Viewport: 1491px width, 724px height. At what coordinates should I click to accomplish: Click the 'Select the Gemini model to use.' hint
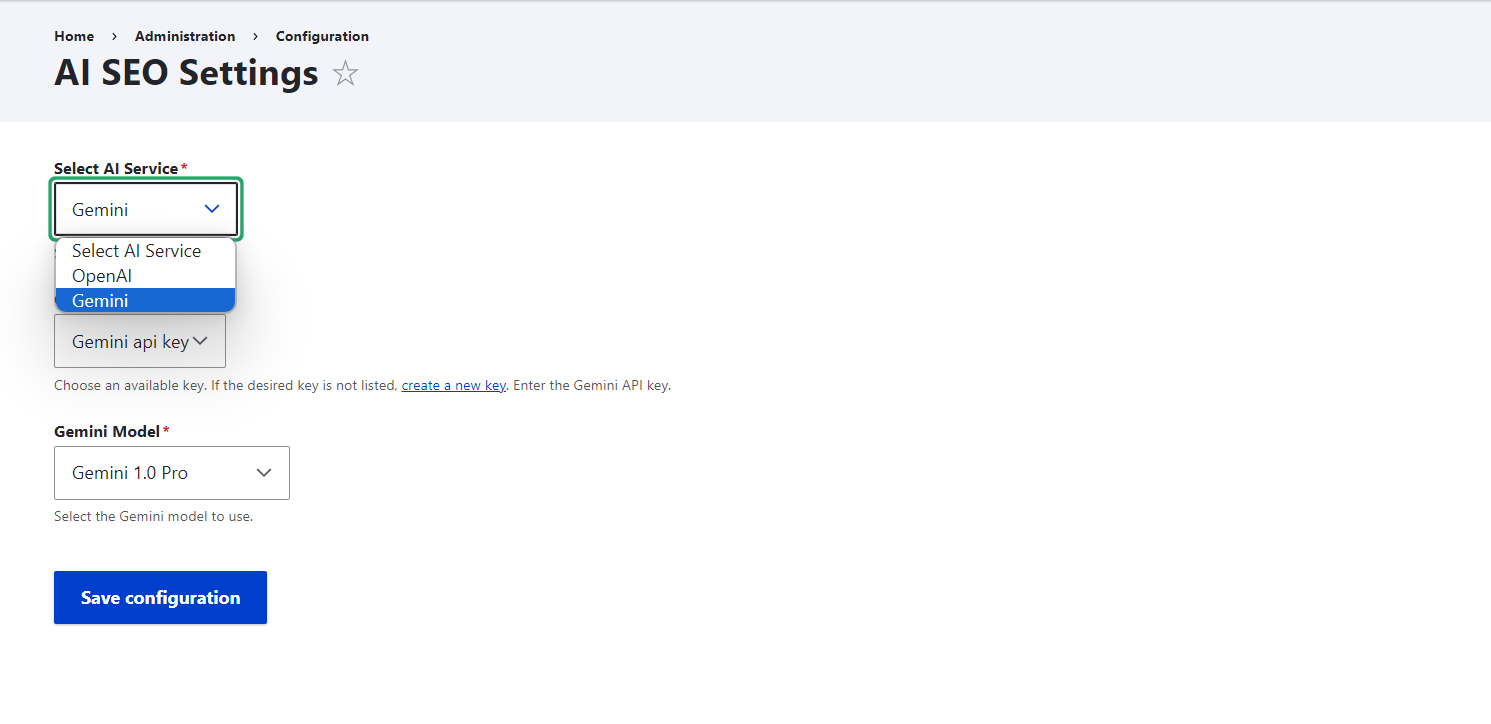[x=153, y=517]
